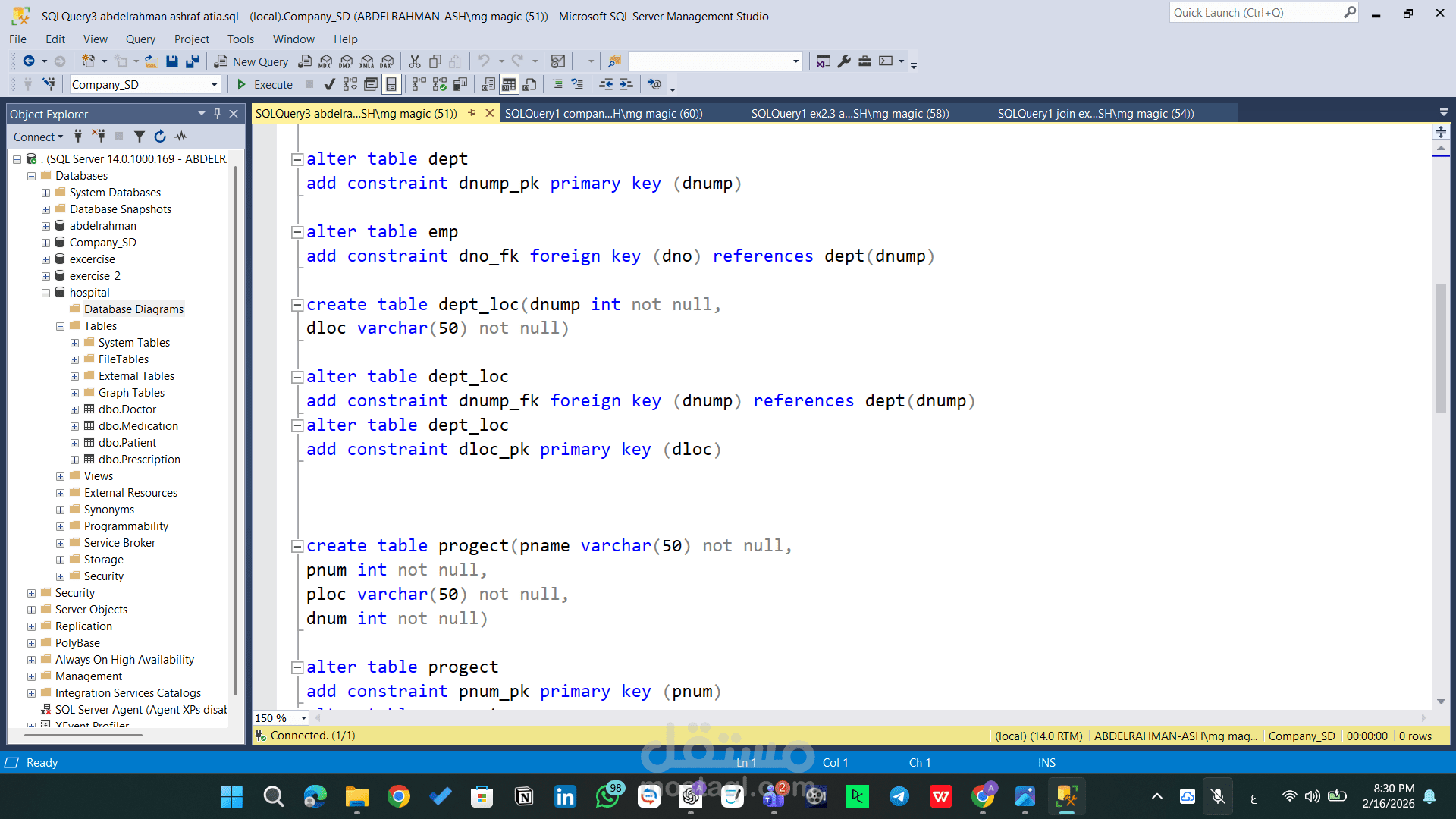Open Telegram from the taskbar
Image resolution: width=1456 pixels, height=819 pixels.
click(x=899, y=796)
